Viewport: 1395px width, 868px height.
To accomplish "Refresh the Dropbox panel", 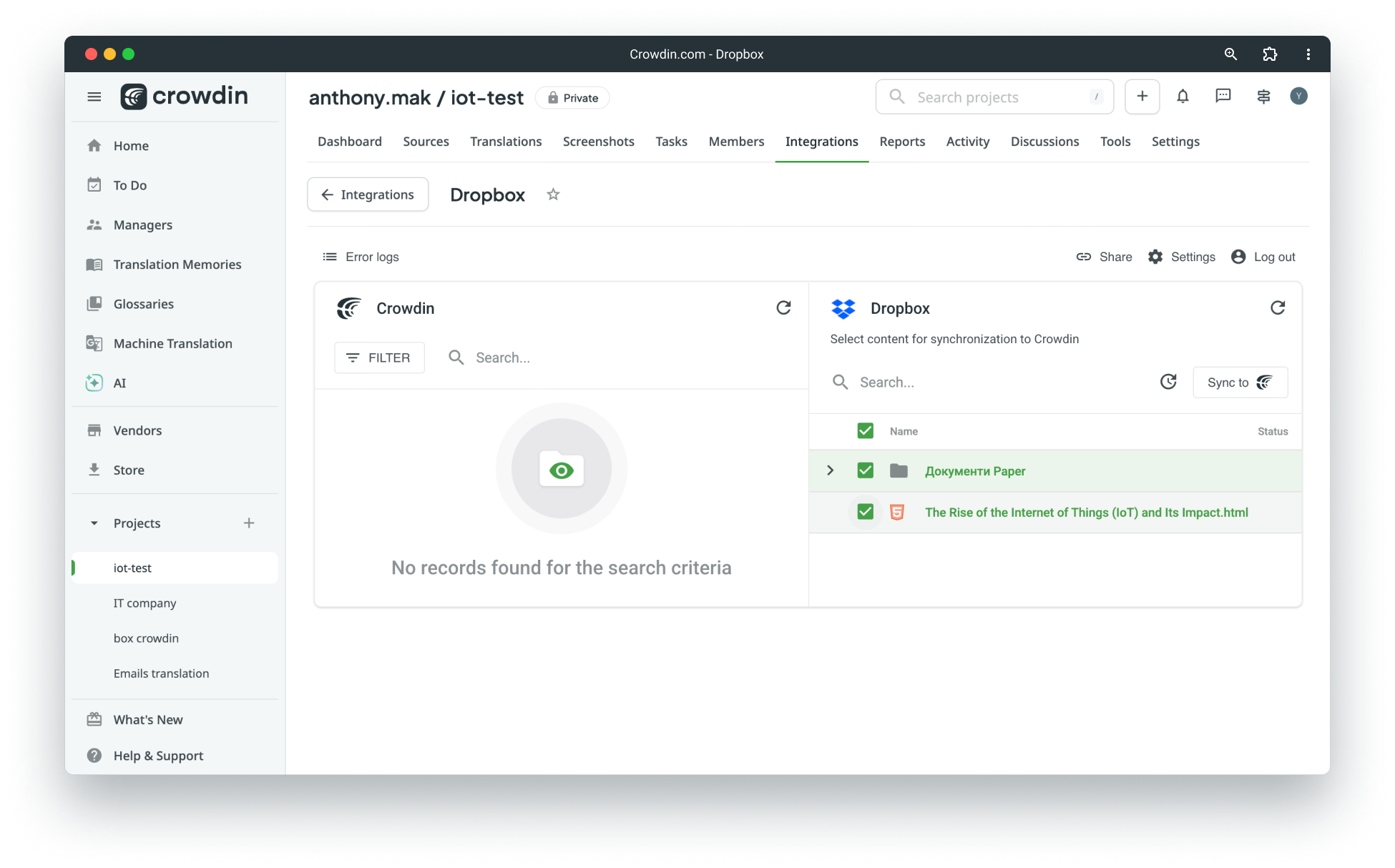I will coord(1278,307).
